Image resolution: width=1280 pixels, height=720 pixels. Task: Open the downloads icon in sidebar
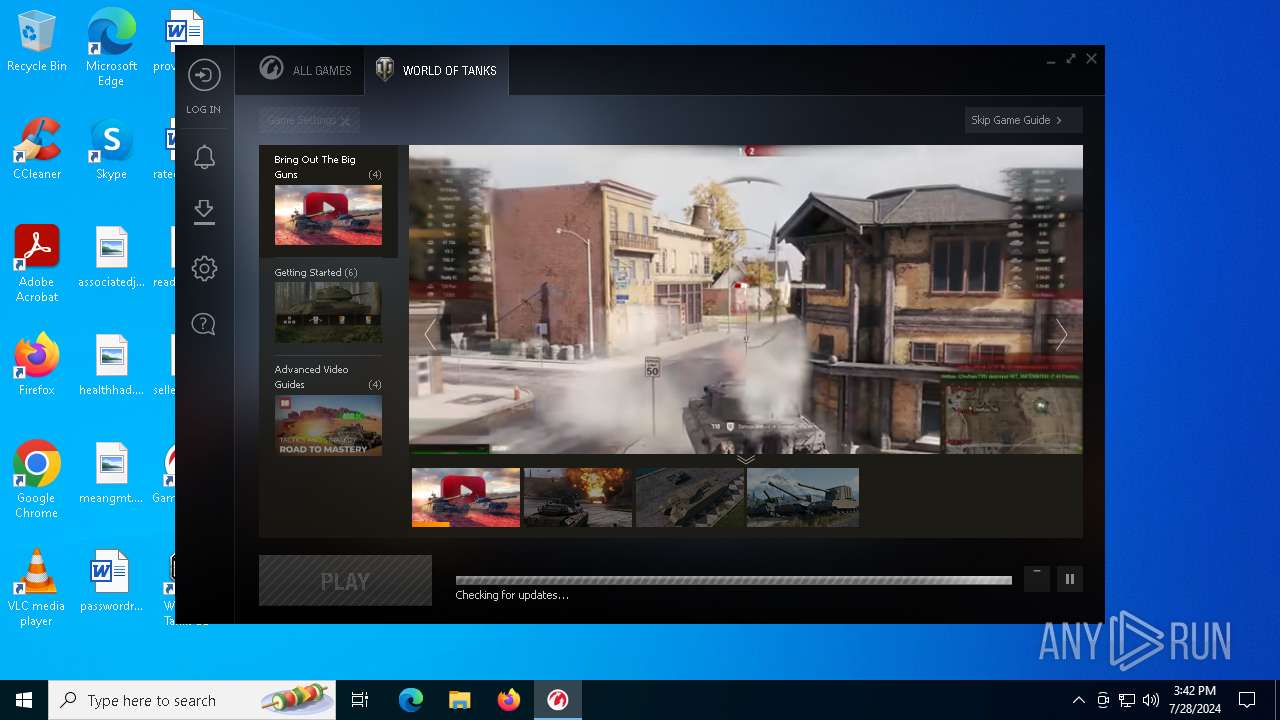[x=204, y=212]
